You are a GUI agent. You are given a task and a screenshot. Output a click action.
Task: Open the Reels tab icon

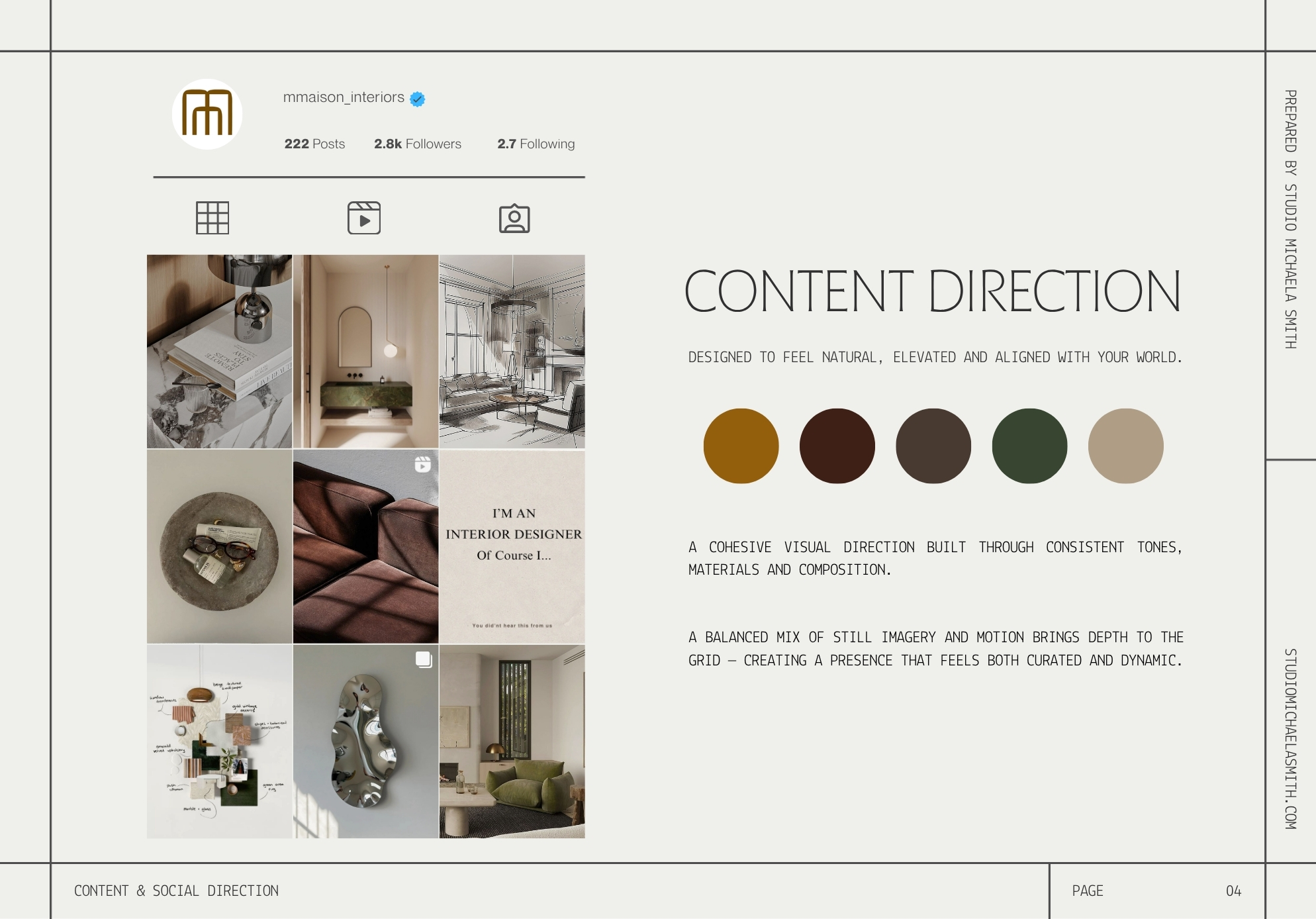pyautogui.click(x=364, y=218)
